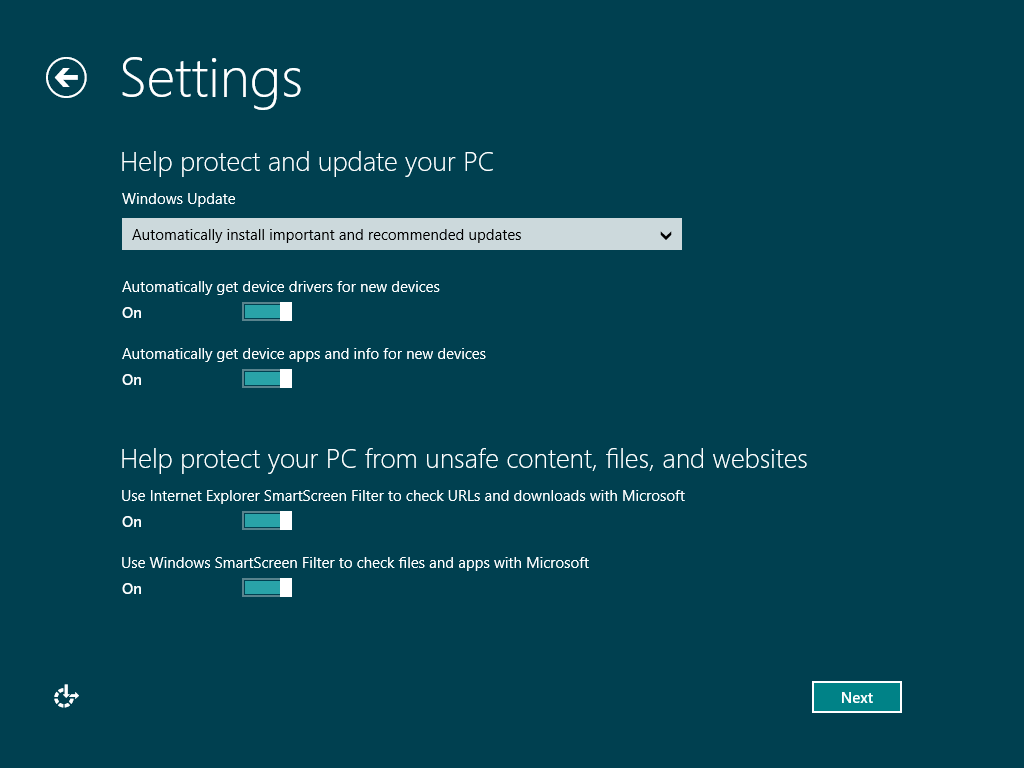
Task: Click the 'On' status under Windows SmartScreen
Action: 132,589
